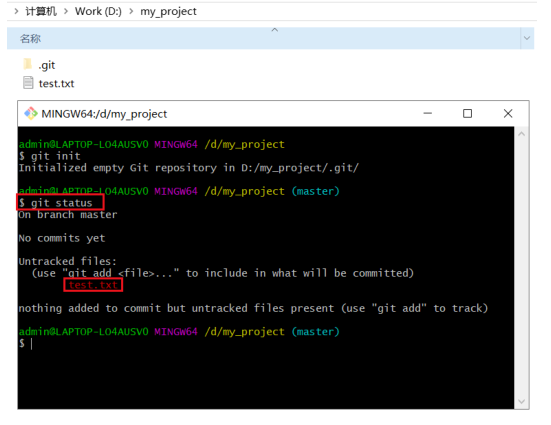Expand chevron after Work (D:) breadcrumb
551x425 pixels.
pos(131,11)
